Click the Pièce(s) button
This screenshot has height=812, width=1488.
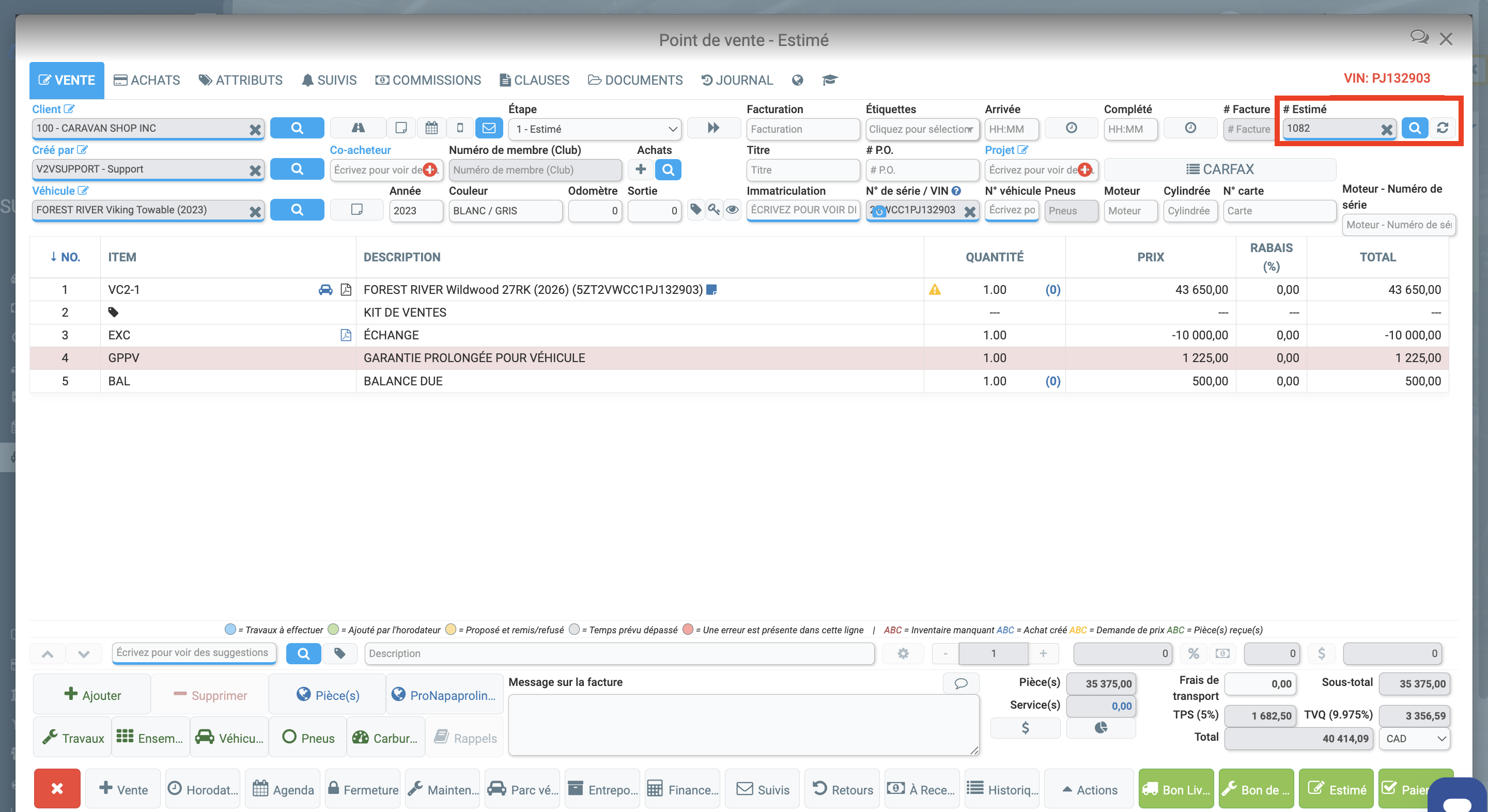click(x=328, y=695)
